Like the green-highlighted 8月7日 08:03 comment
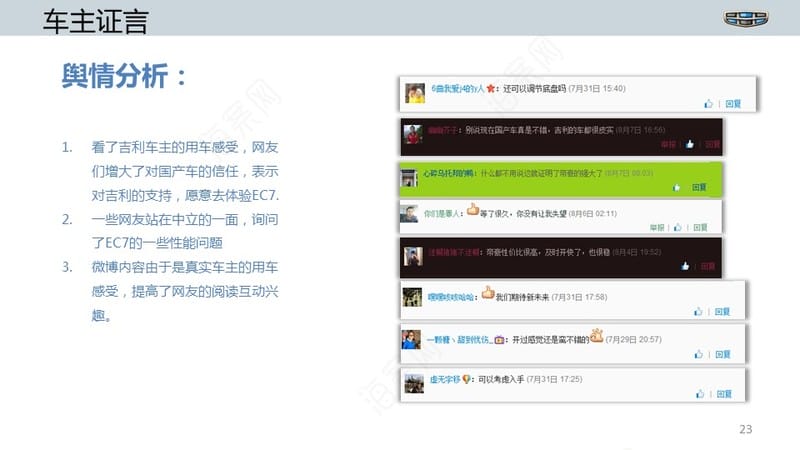The height and width of the screenshot is (450, 800). tap(677, 188)
